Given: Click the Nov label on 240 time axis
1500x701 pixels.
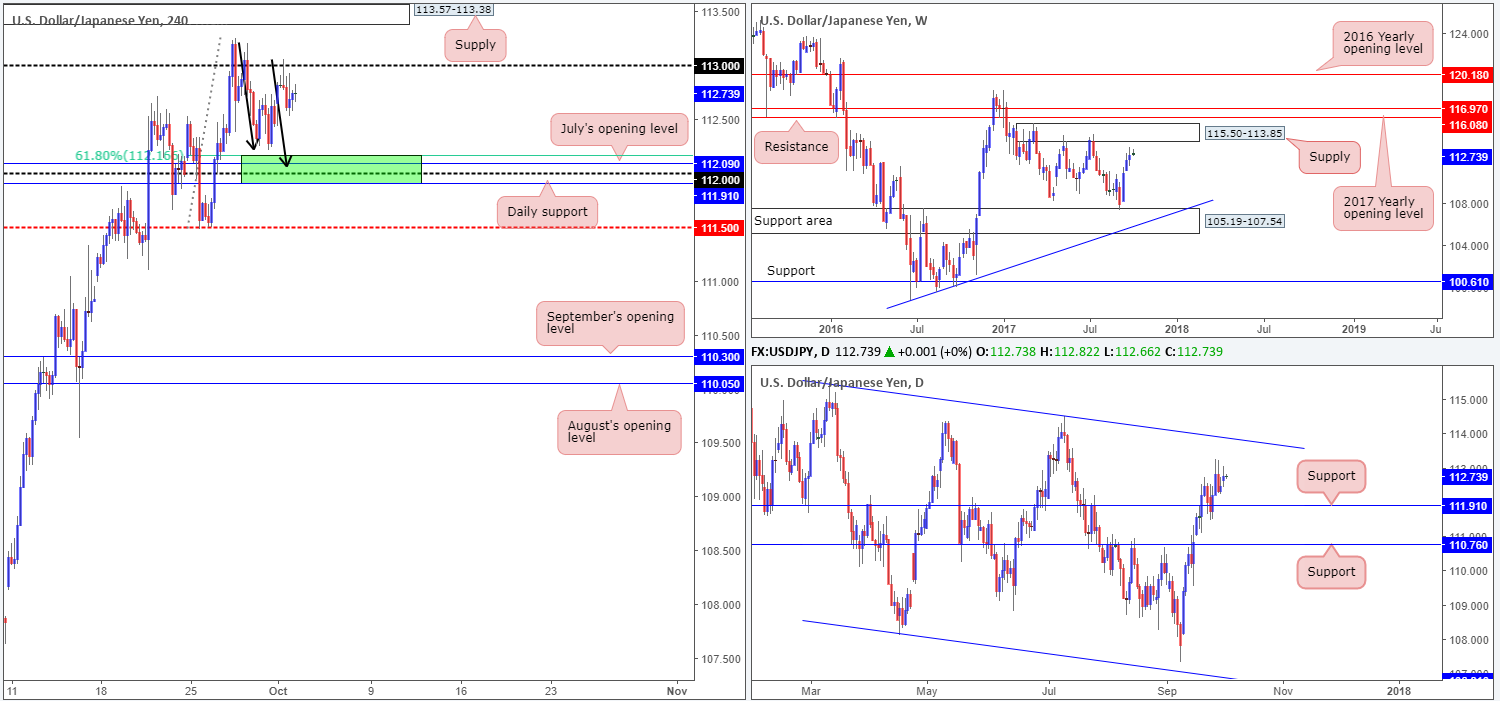Looking at the screenshot, I should pyautogui.click(x=676, y=690).
